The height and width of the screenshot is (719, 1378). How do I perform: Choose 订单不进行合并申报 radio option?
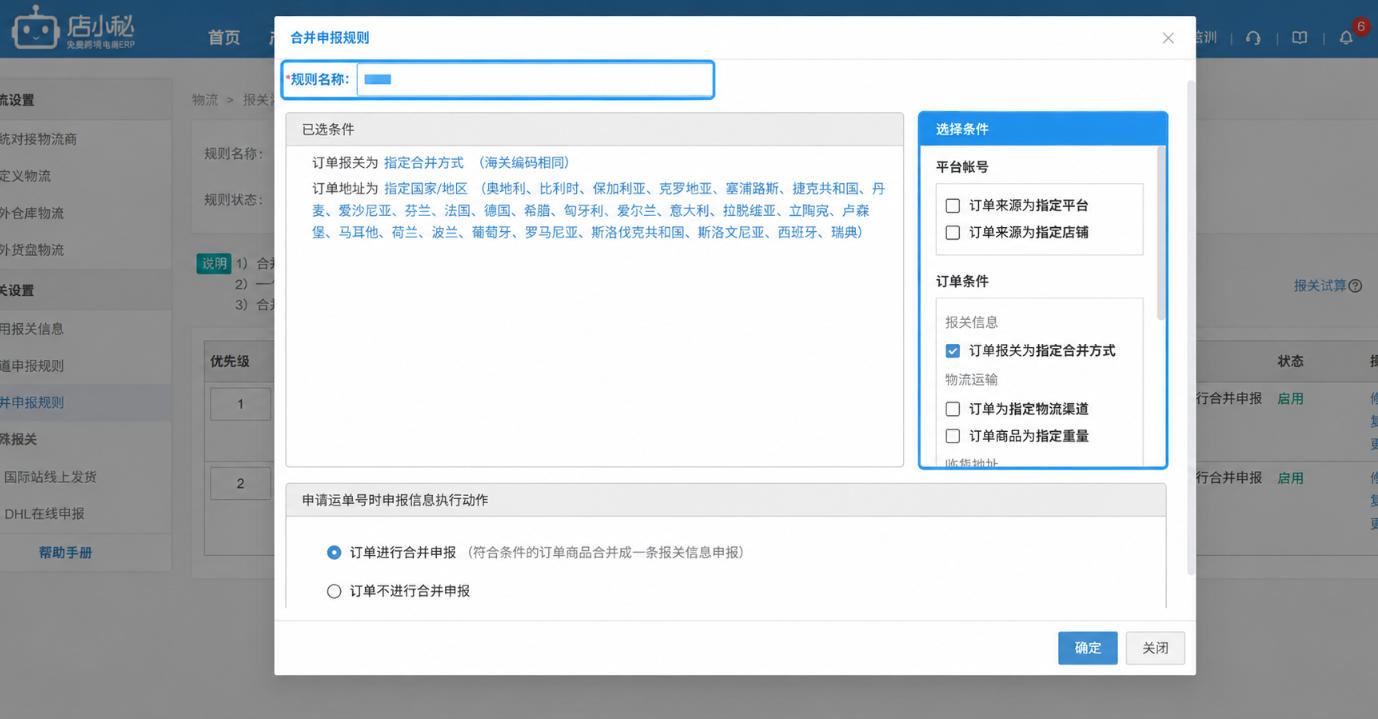334,591
